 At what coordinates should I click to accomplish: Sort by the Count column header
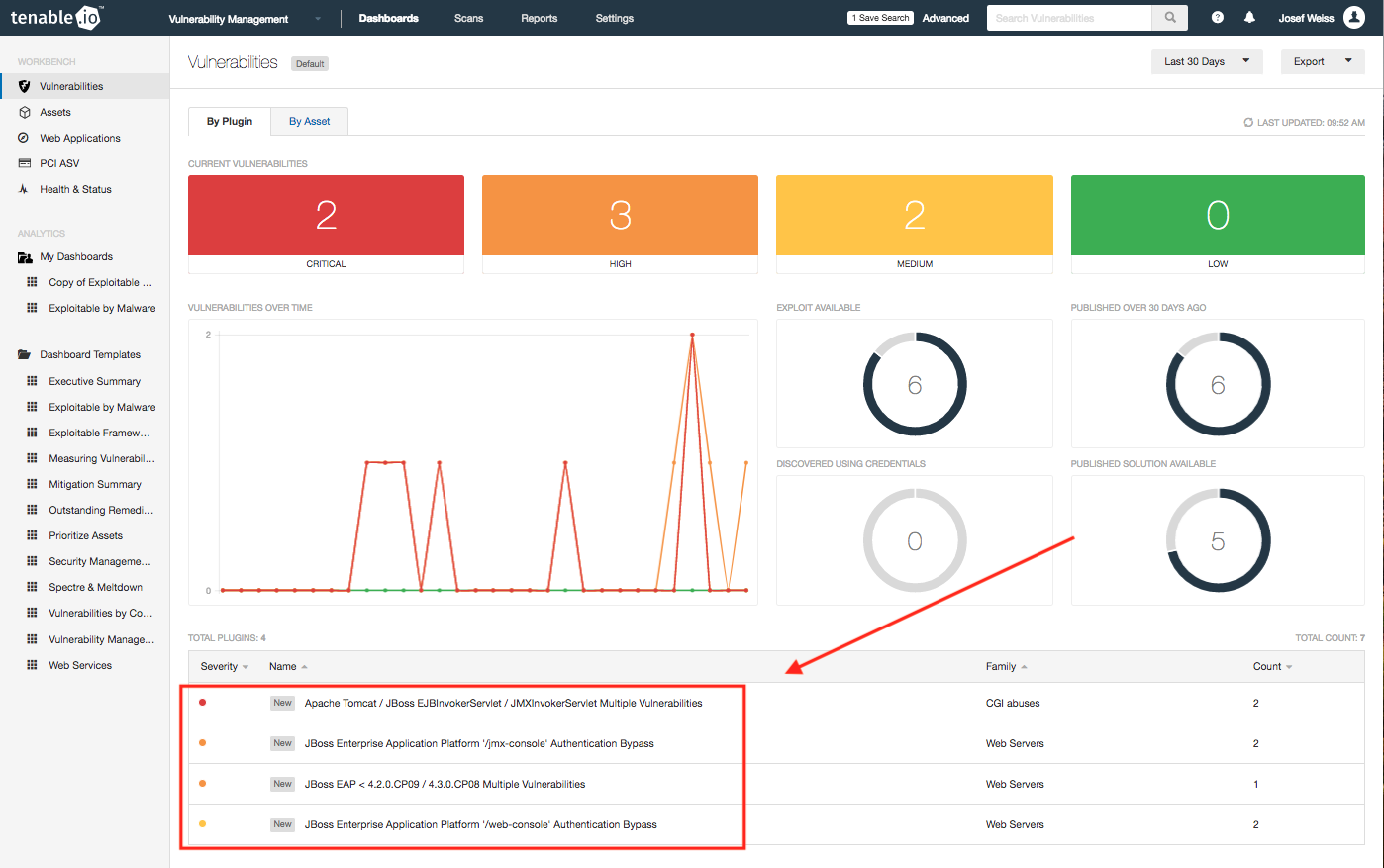point(1272,667)
